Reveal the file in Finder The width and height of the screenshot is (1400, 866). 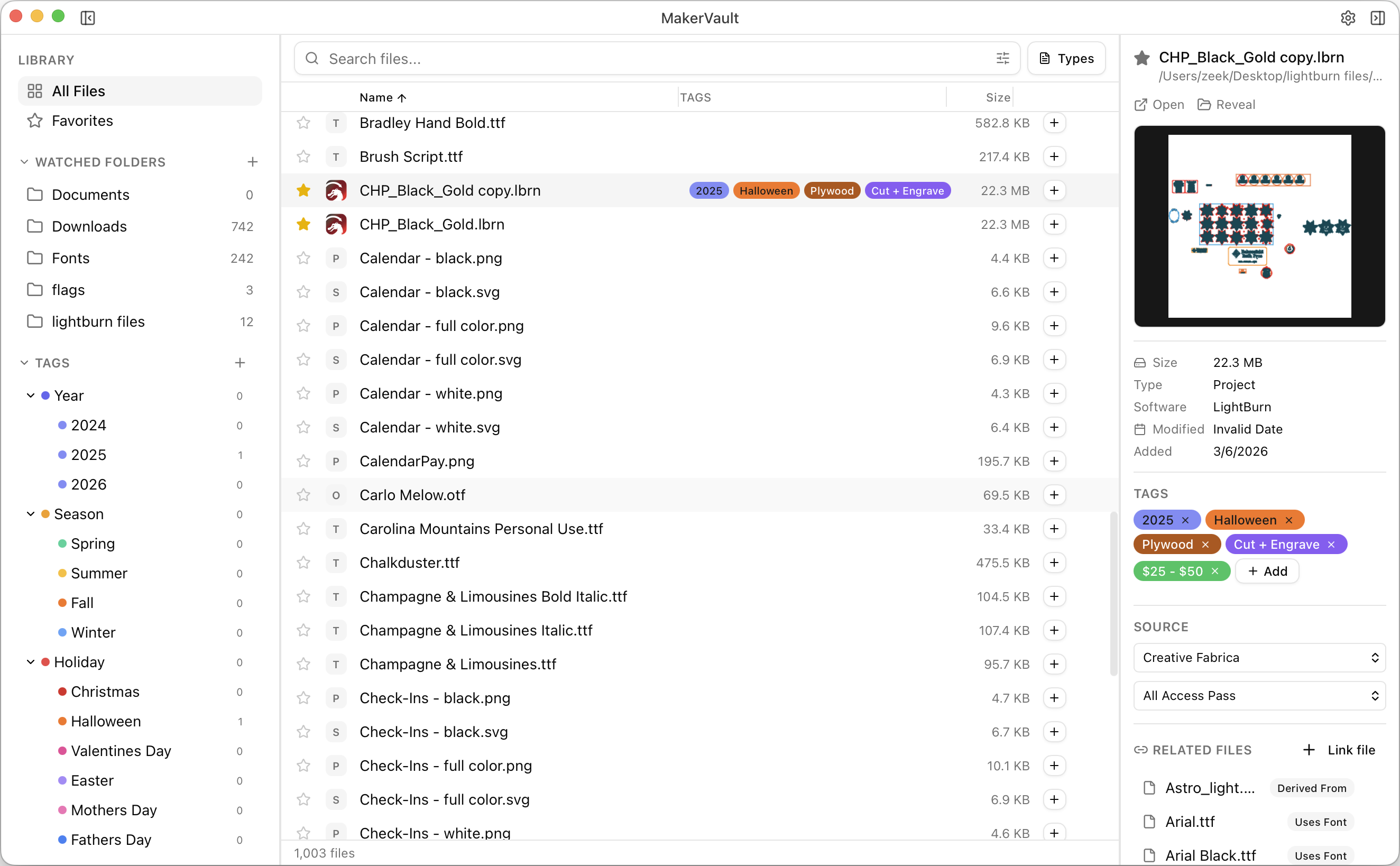click(x=1226, y=104)
